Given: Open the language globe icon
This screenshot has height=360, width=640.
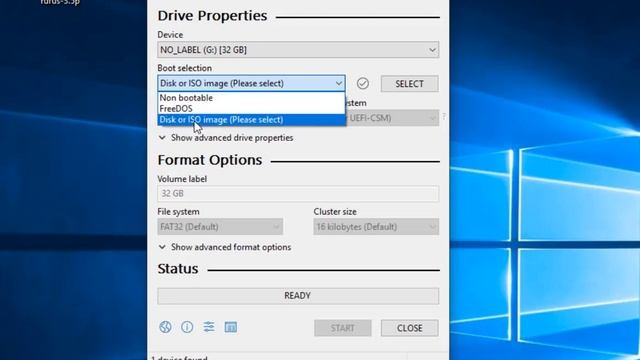Looking at the screenshot, I should pos(165,327).
